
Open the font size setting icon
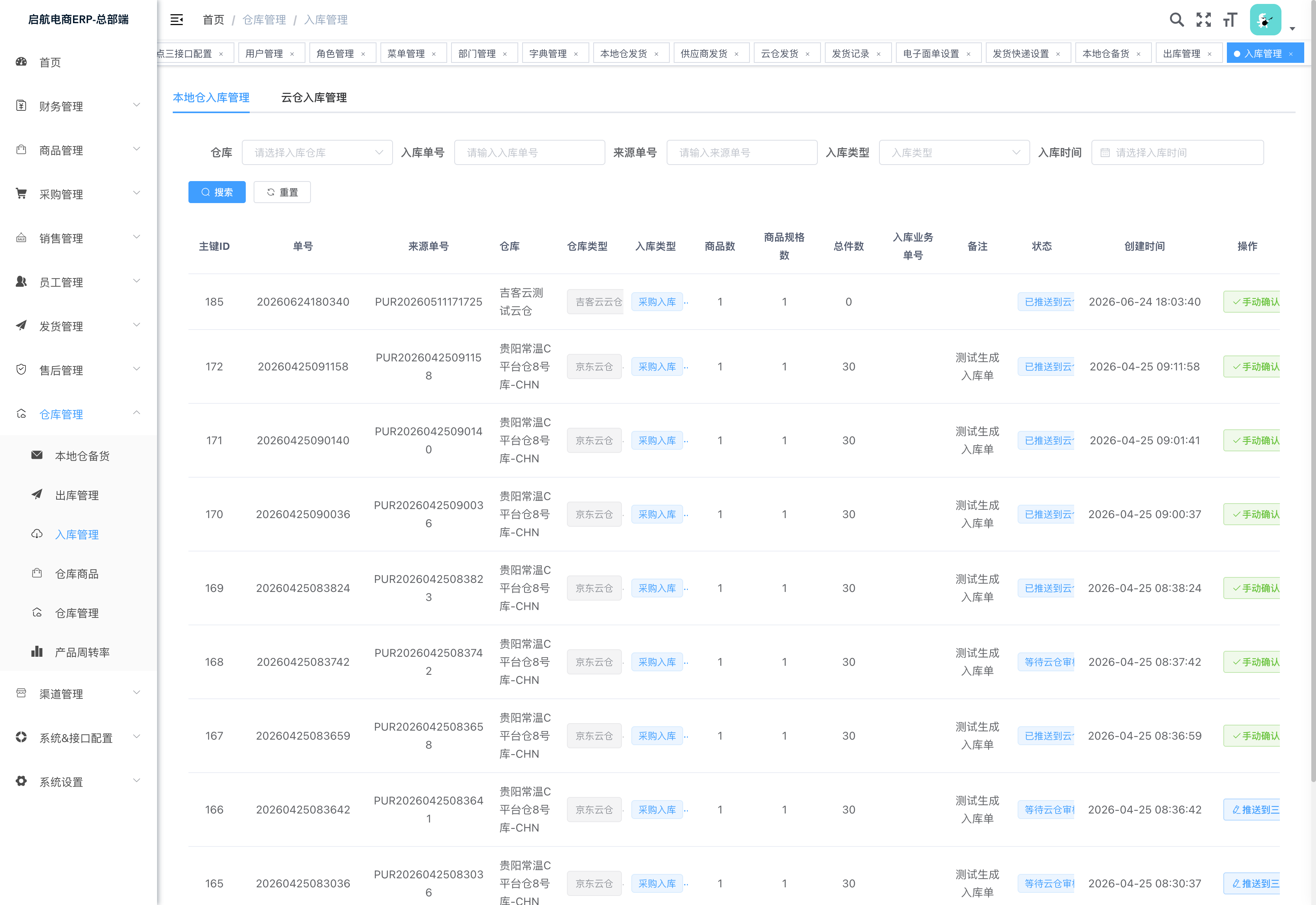[1230, 20]
